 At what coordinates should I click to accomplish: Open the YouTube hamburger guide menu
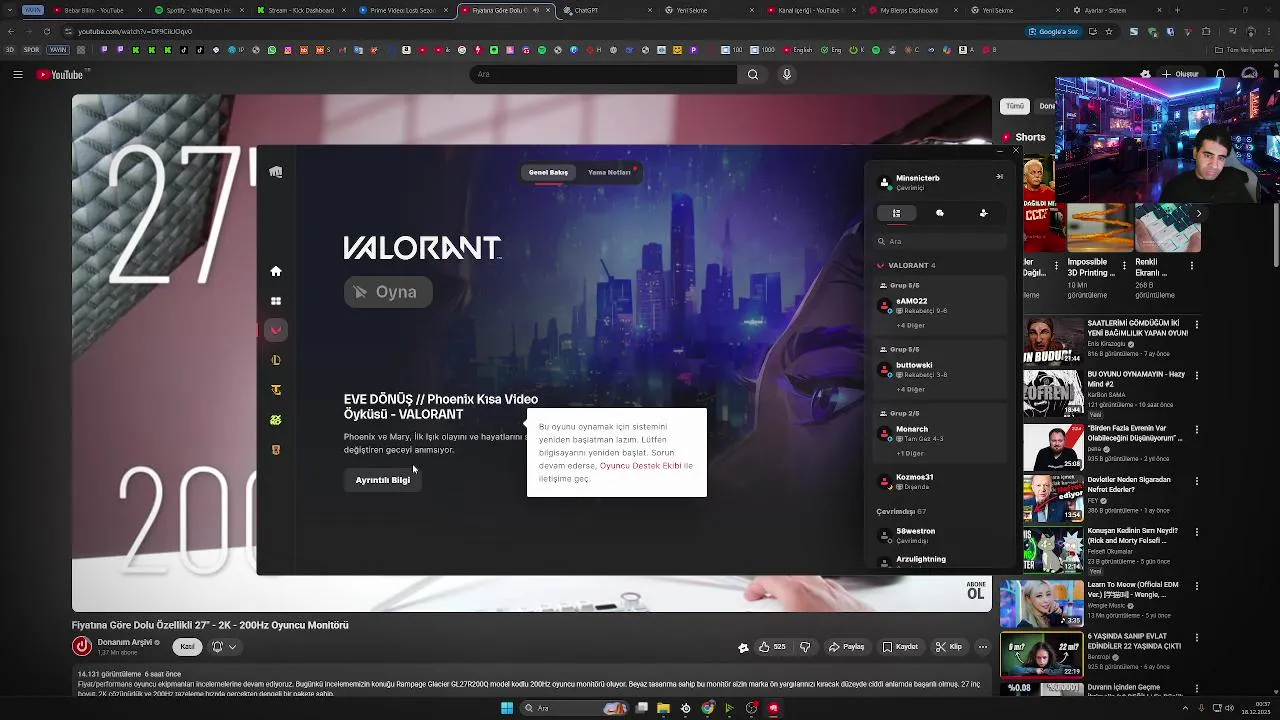17,74
